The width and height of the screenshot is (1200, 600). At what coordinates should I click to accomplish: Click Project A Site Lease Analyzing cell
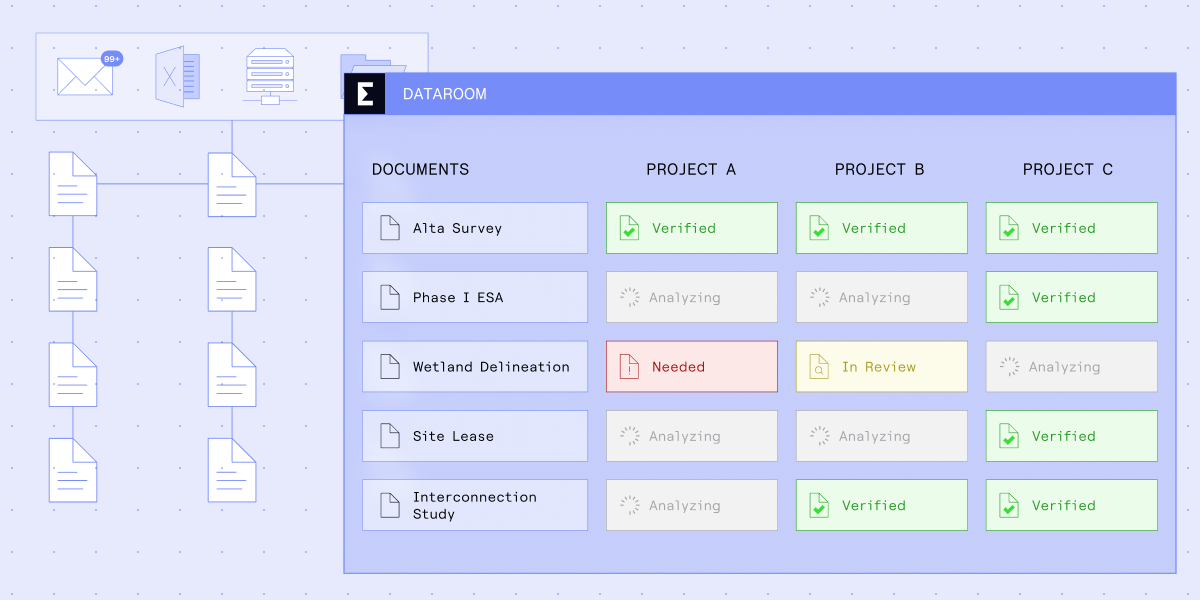[692, 436]
